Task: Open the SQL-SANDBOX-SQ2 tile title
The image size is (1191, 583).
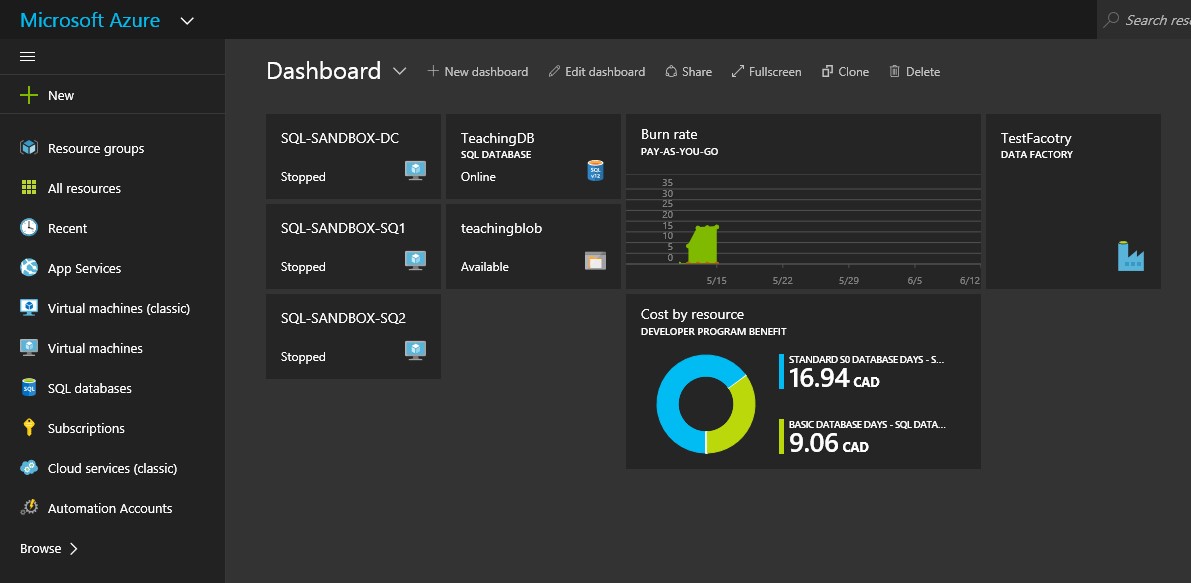Action: (x=343, y=318)
